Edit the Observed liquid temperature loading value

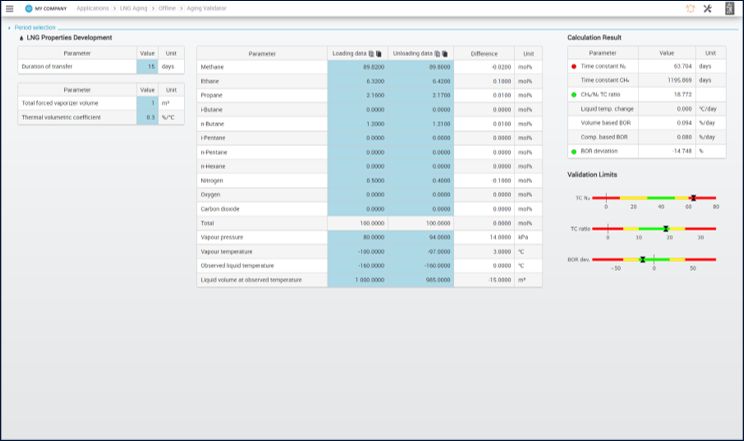[357, 266]
